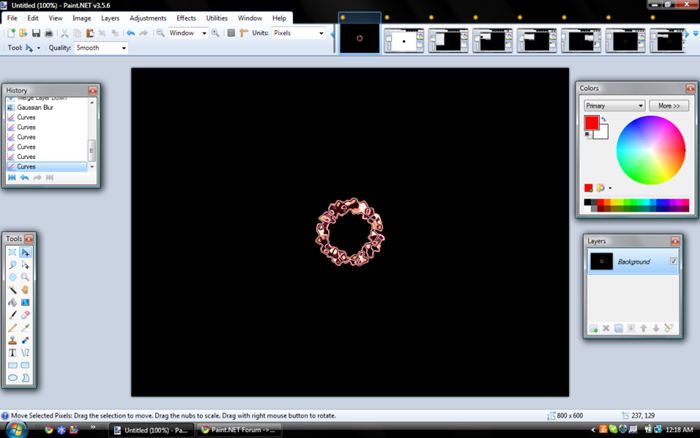Click the Print toolbar icon
The image size is (700, 438).
(49, 33)
